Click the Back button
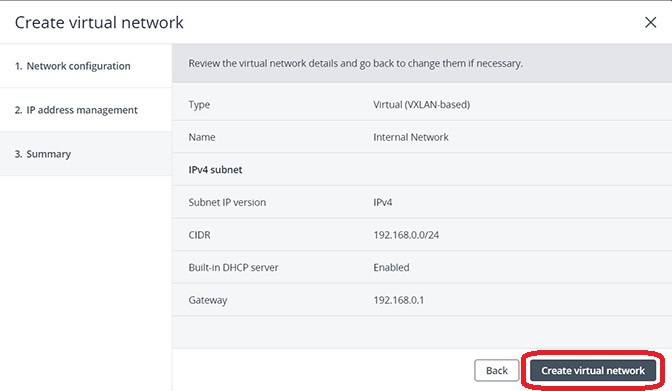The height and width of the screenshot is (391, 672). 496,370
